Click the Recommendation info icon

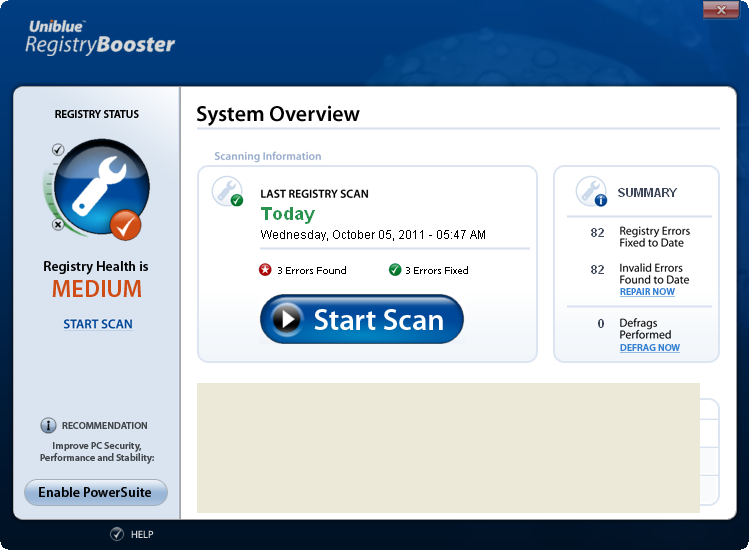[x=48, y=425]
